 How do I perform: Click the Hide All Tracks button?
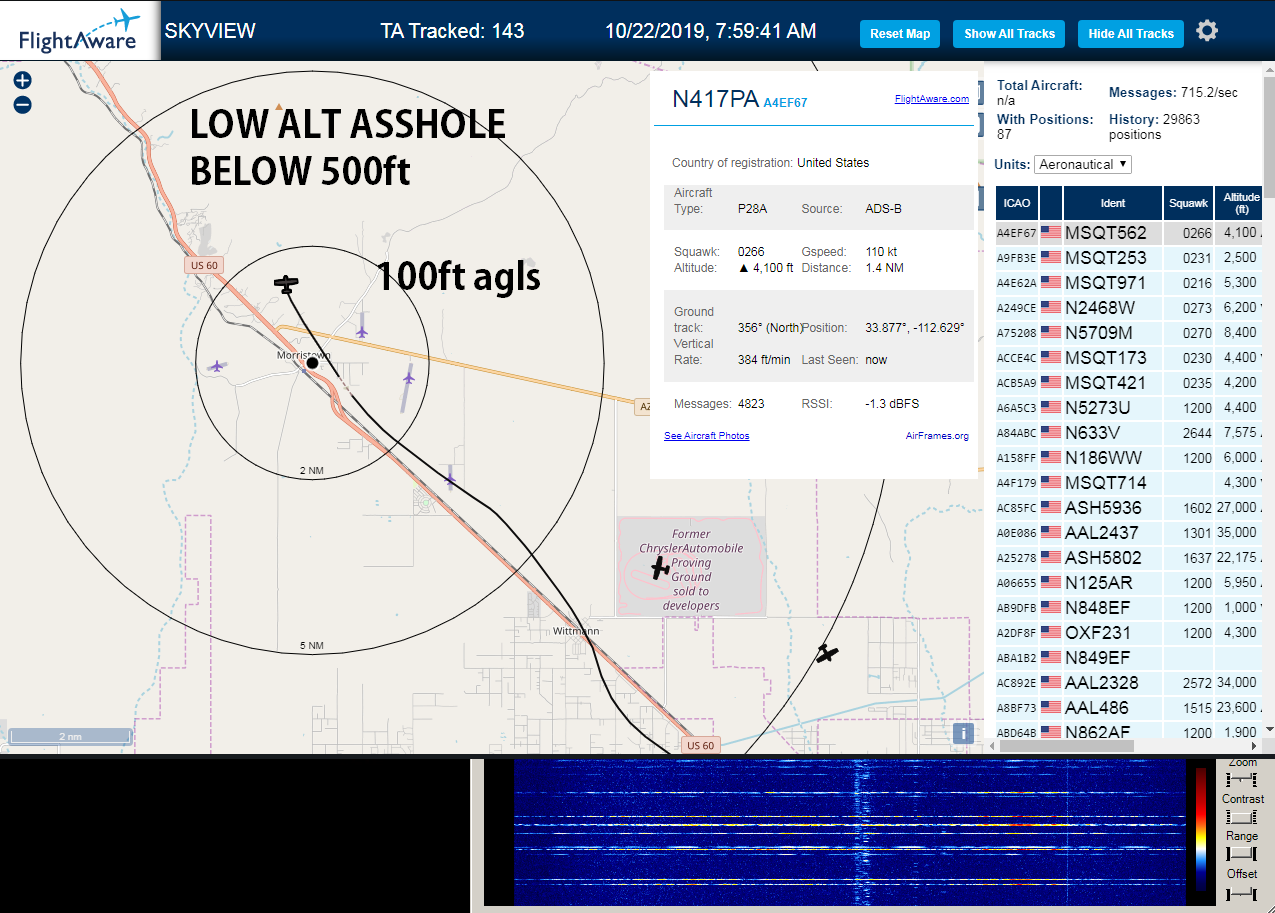point(1131,33)
